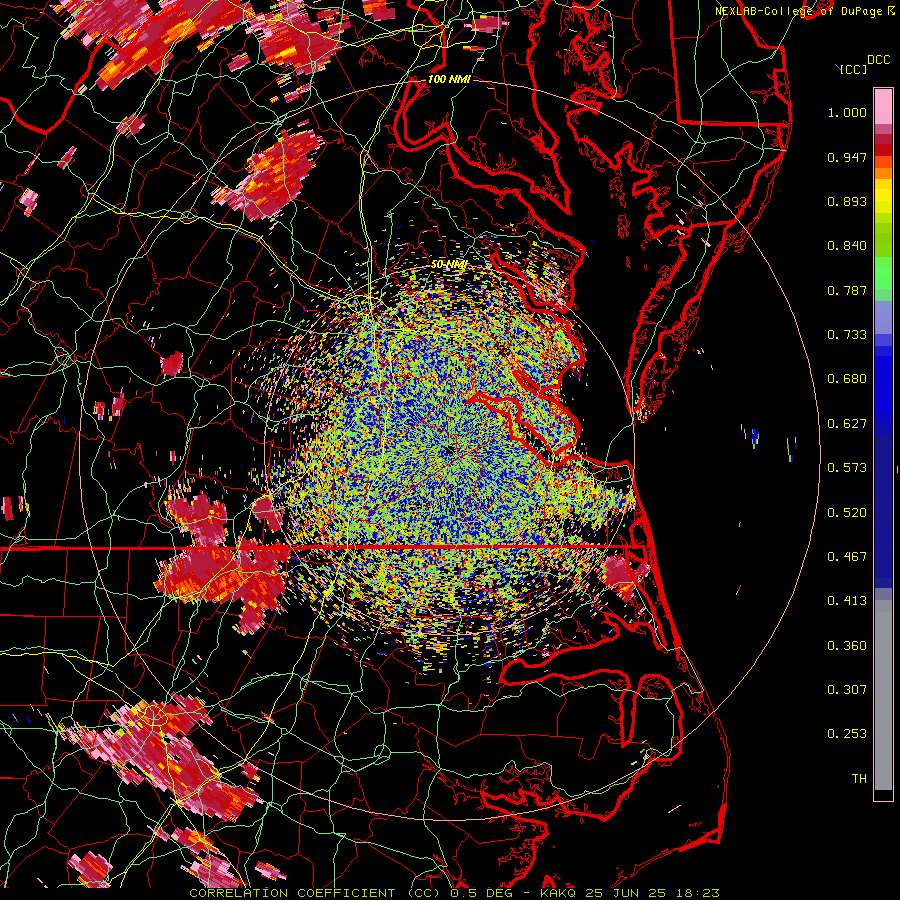The width and height of the screenshot is (900, 900).
Task: Click the radar site center point
Action: (449, 451)
